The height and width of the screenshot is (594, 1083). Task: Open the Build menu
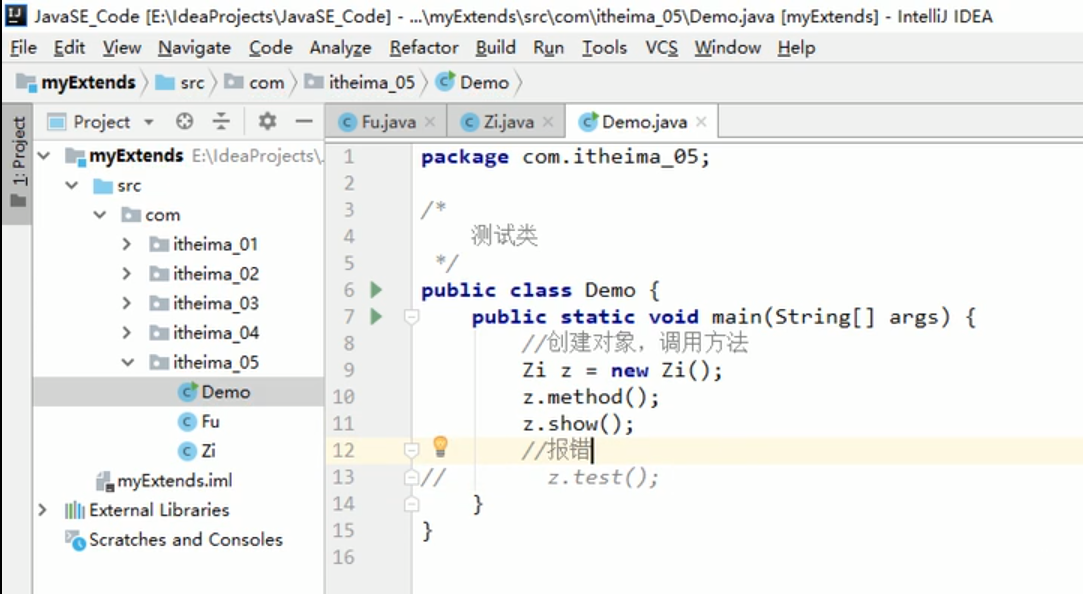click(x=495, y=48)
